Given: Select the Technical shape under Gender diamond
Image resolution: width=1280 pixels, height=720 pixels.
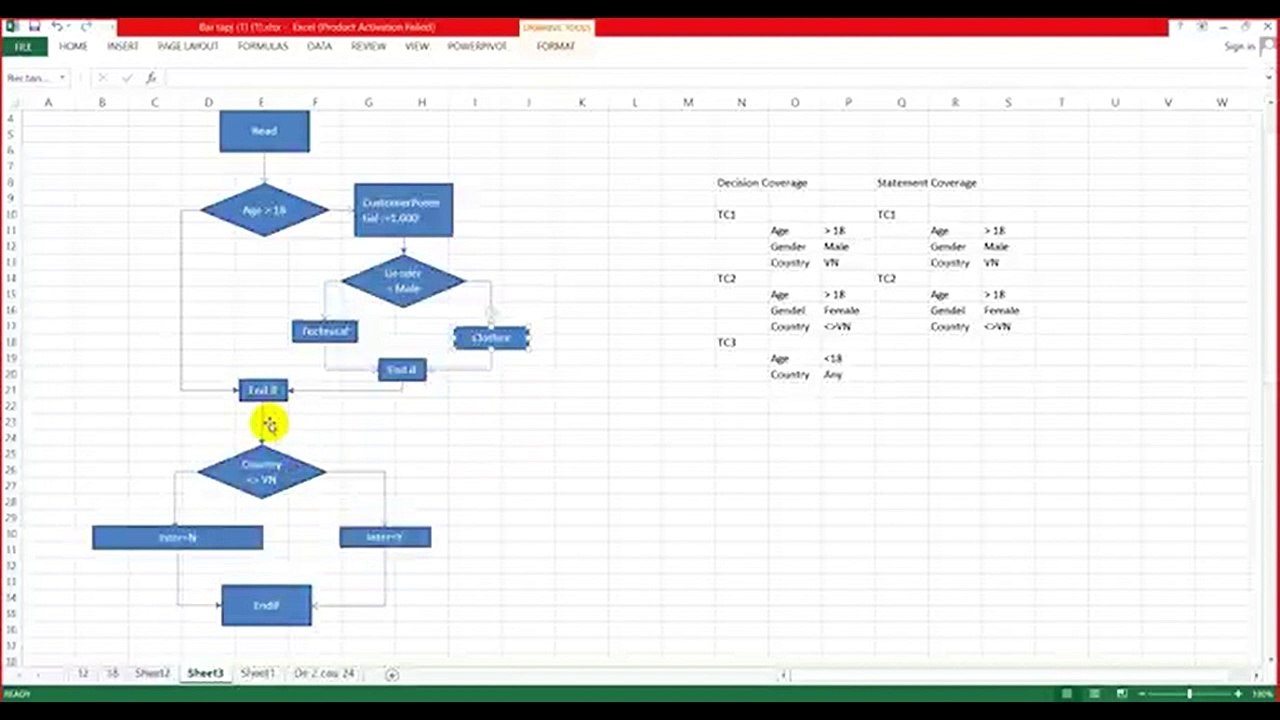Looking at the screenshot, I should click(325, 331).
